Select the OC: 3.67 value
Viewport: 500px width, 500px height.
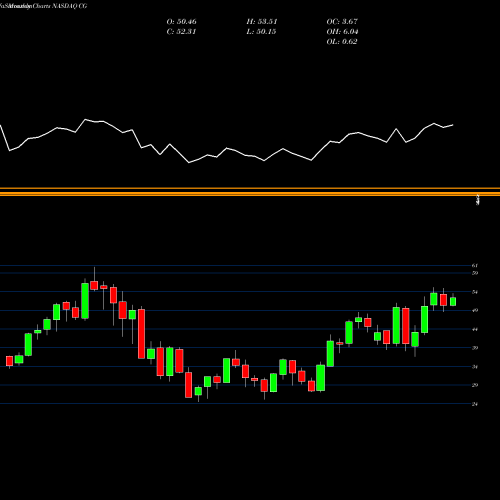[342, 22]
